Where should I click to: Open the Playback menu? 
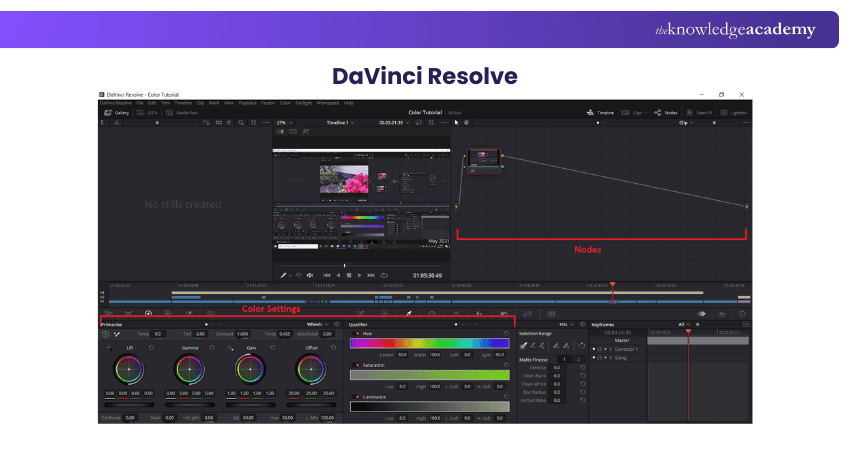pyautogui.click(x=248, y=103)
